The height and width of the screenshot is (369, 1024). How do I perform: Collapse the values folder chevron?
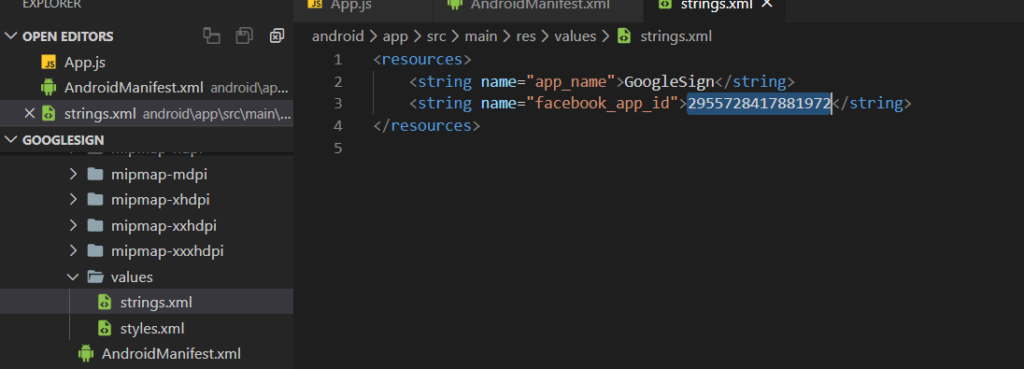coord(73,277)
